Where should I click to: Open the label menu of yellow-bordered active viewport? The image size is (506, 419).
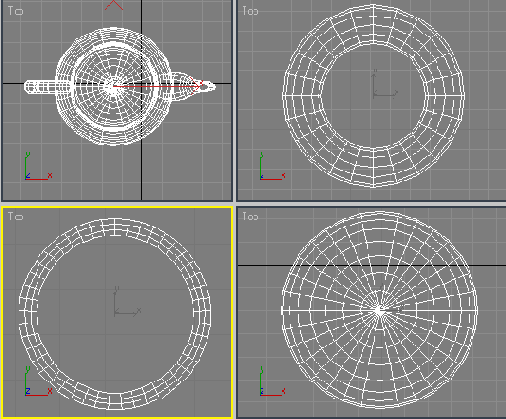click(x=15, y=216)
